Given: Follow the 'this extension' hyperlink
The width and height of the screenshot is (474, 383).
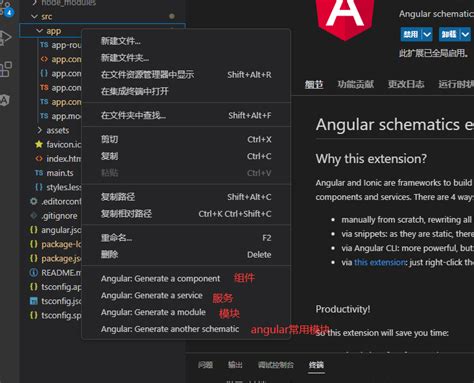Looking at the screenshot, I should pyautogui.click(x=380, y=263).
